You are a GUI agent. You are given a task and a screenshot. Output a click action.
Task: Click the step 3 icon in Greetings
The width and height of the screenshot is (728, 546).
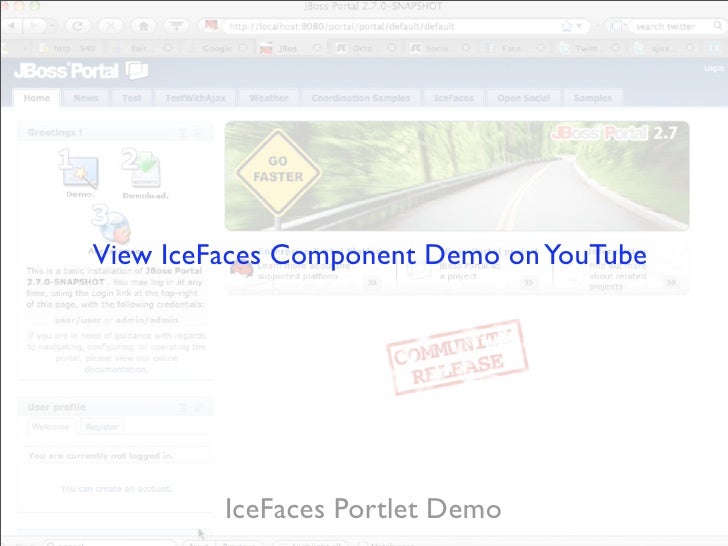point(111,225)
